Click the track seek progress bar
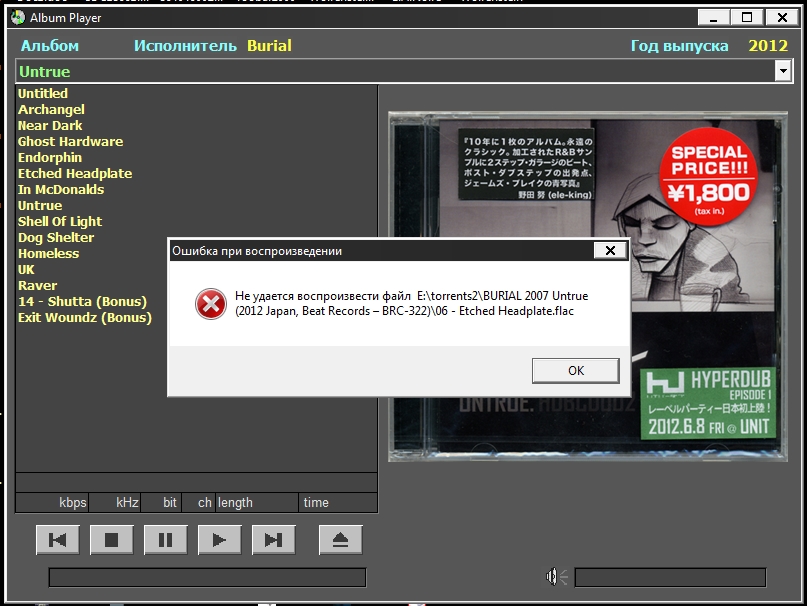 (207, 577)
